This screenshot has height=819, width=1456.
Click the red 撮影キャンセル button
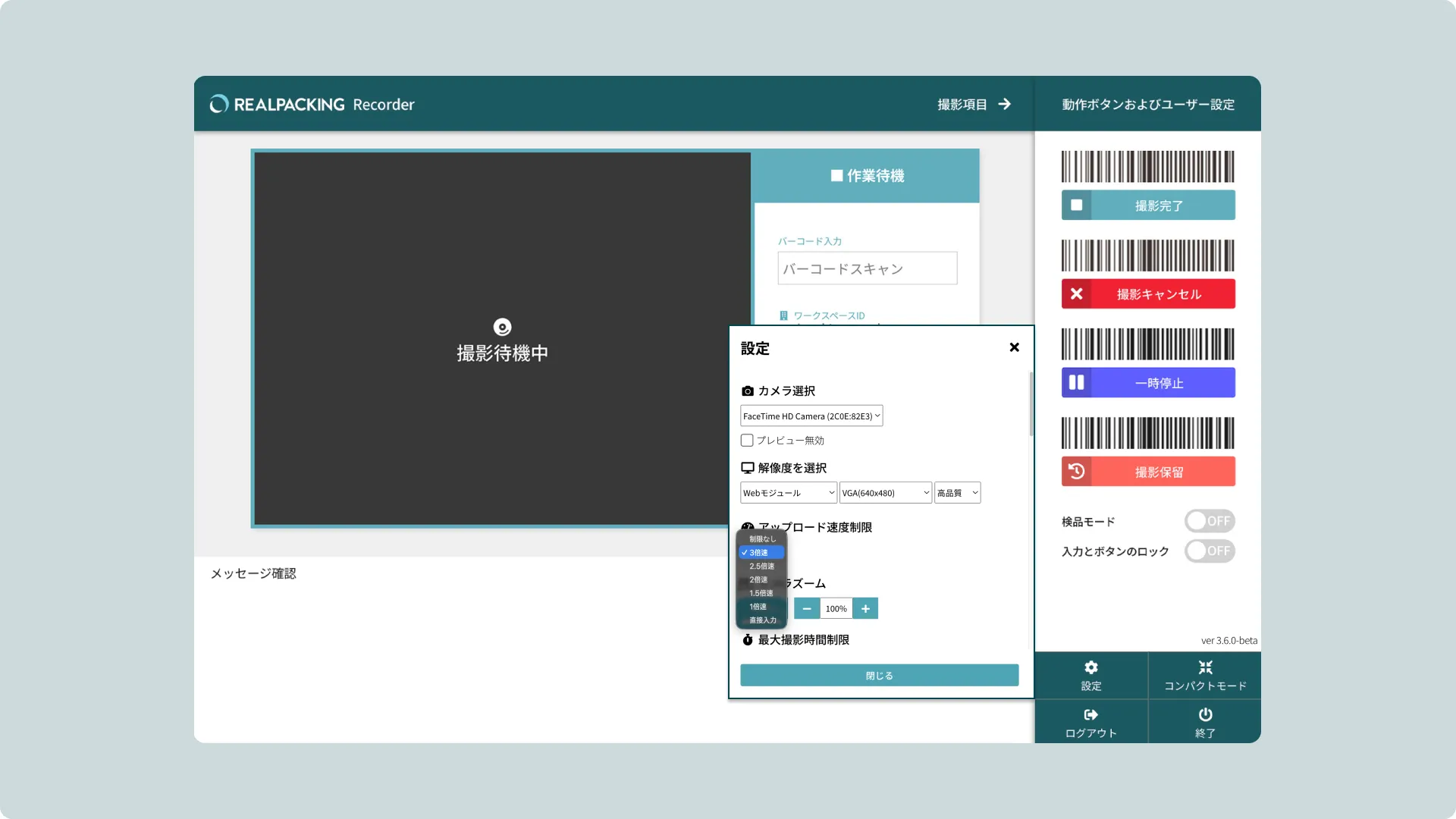click(1157, 294)
